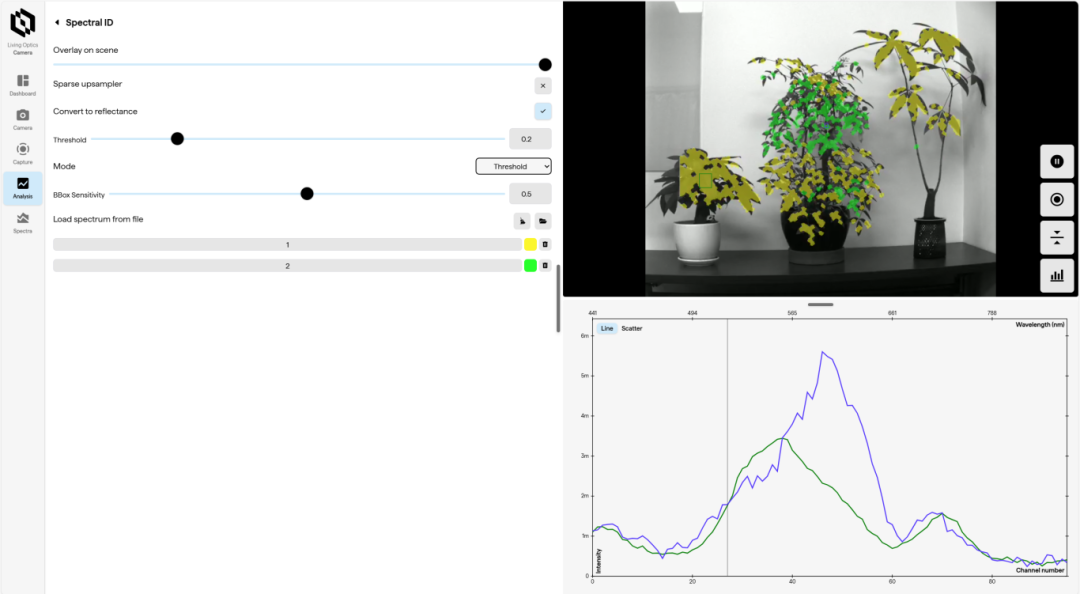
Task: Disable Convert to reflectance checkbox
Action: (543, 111)
